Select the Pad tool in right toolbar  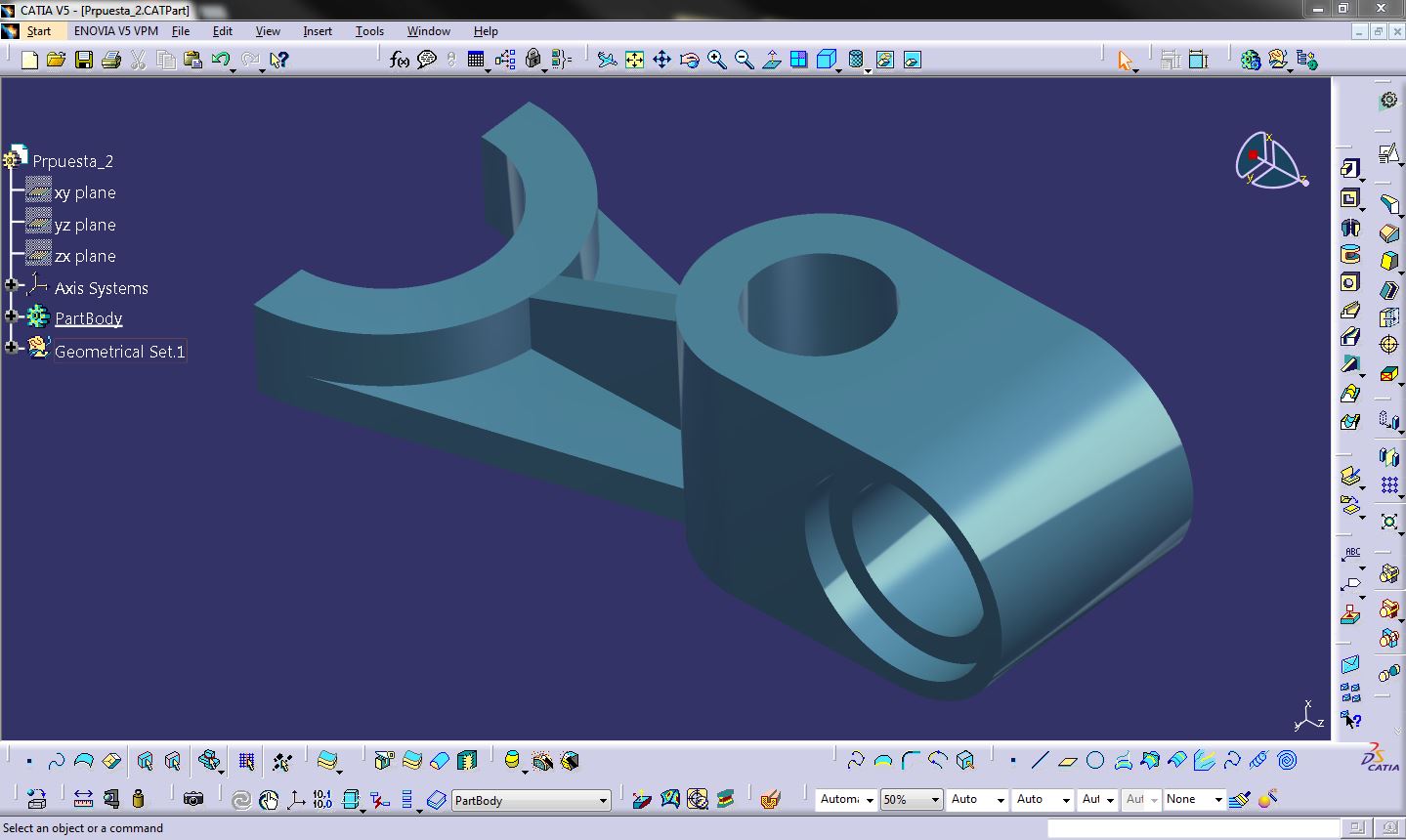[1349, 168]
